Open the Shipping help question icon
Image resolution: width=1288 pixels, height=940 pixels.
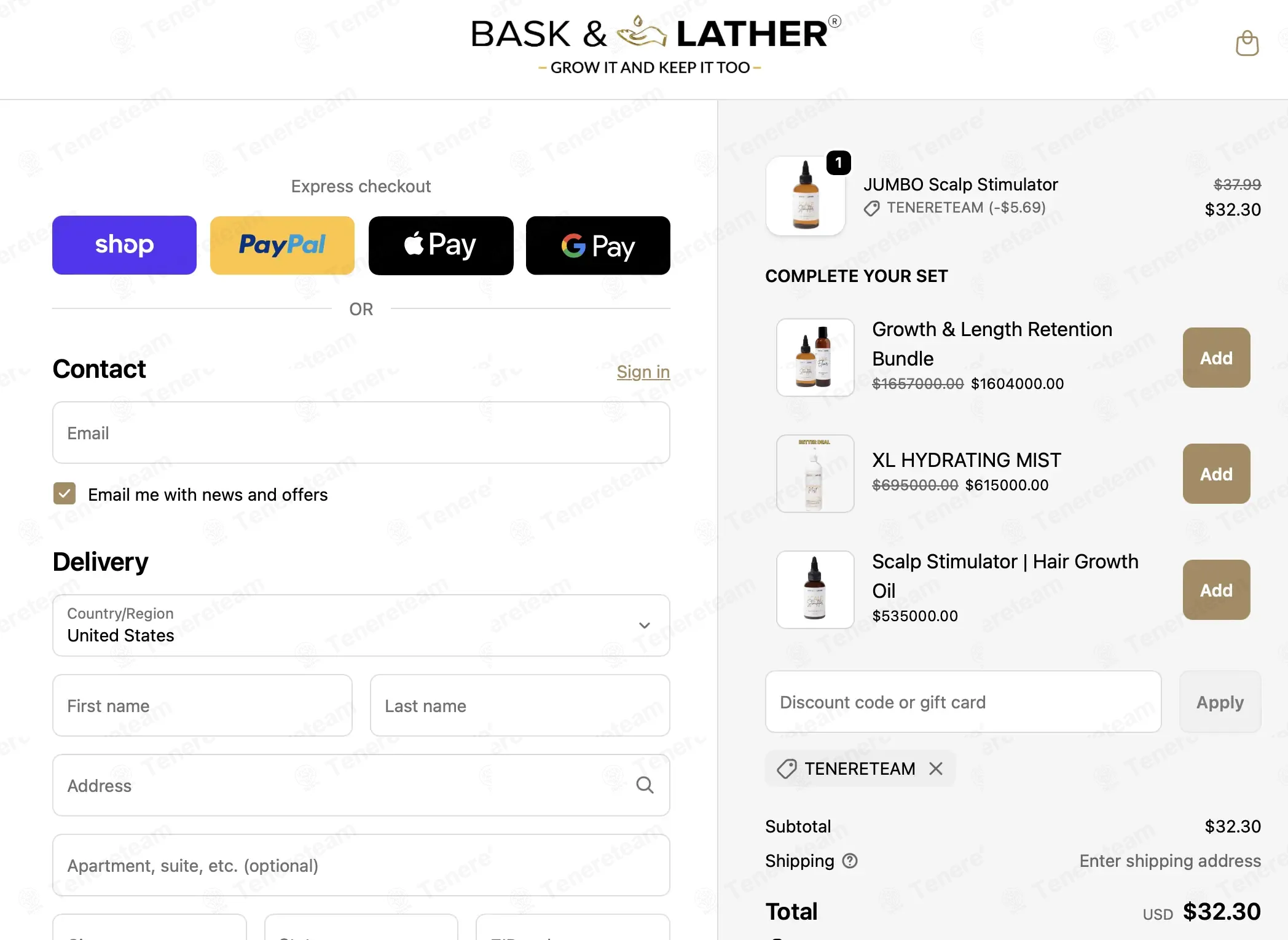[x=850, y=861]
